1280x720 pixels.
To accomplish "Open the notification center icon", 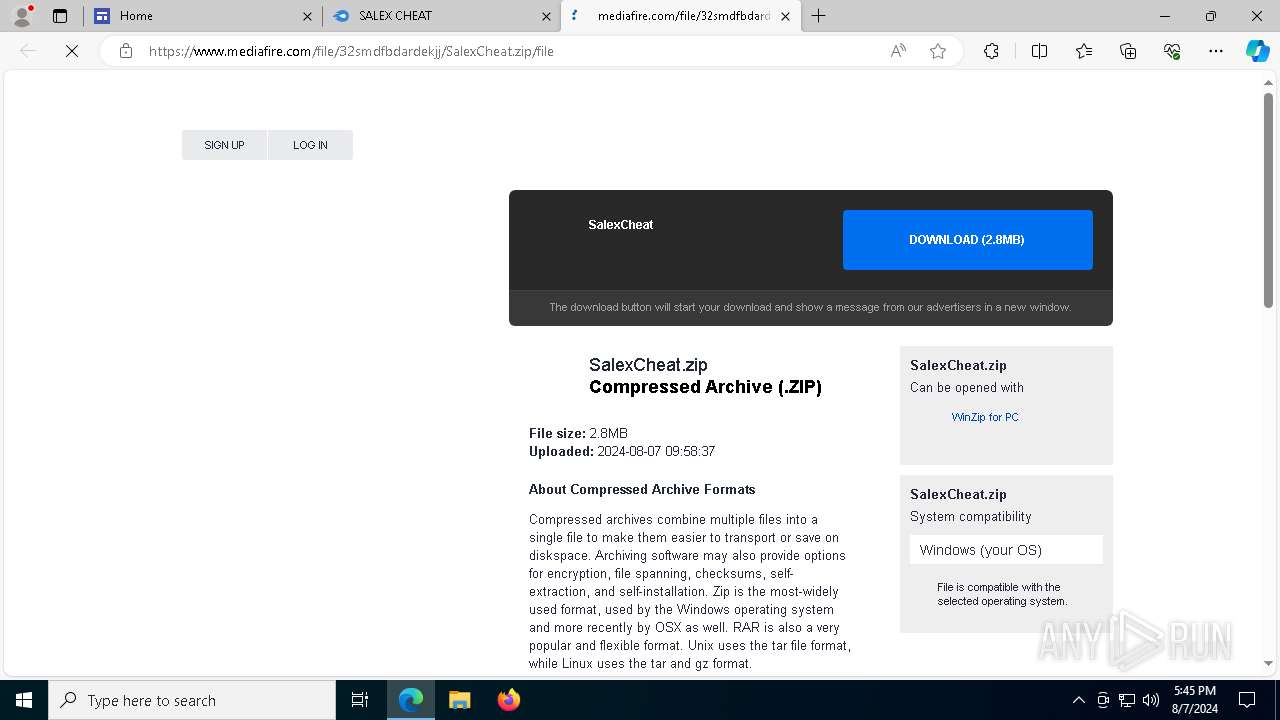I will click(1247, 700).
